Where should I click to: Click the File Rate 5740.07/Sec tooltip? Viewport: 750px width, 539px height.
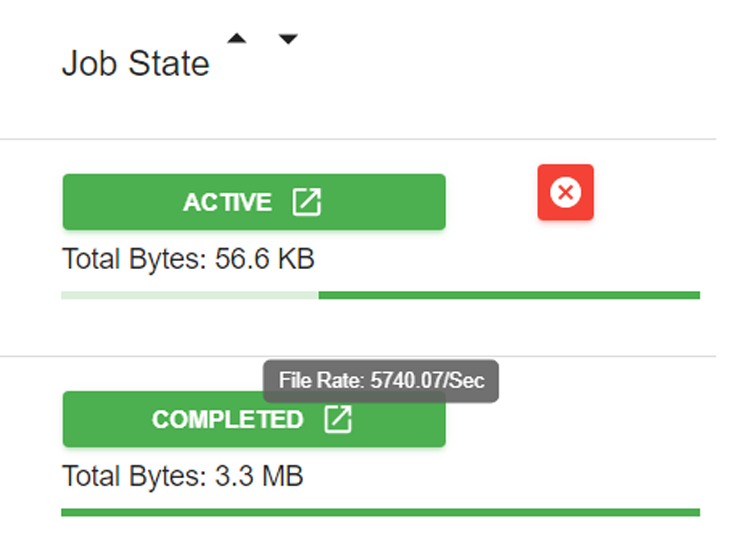point(381,381)
